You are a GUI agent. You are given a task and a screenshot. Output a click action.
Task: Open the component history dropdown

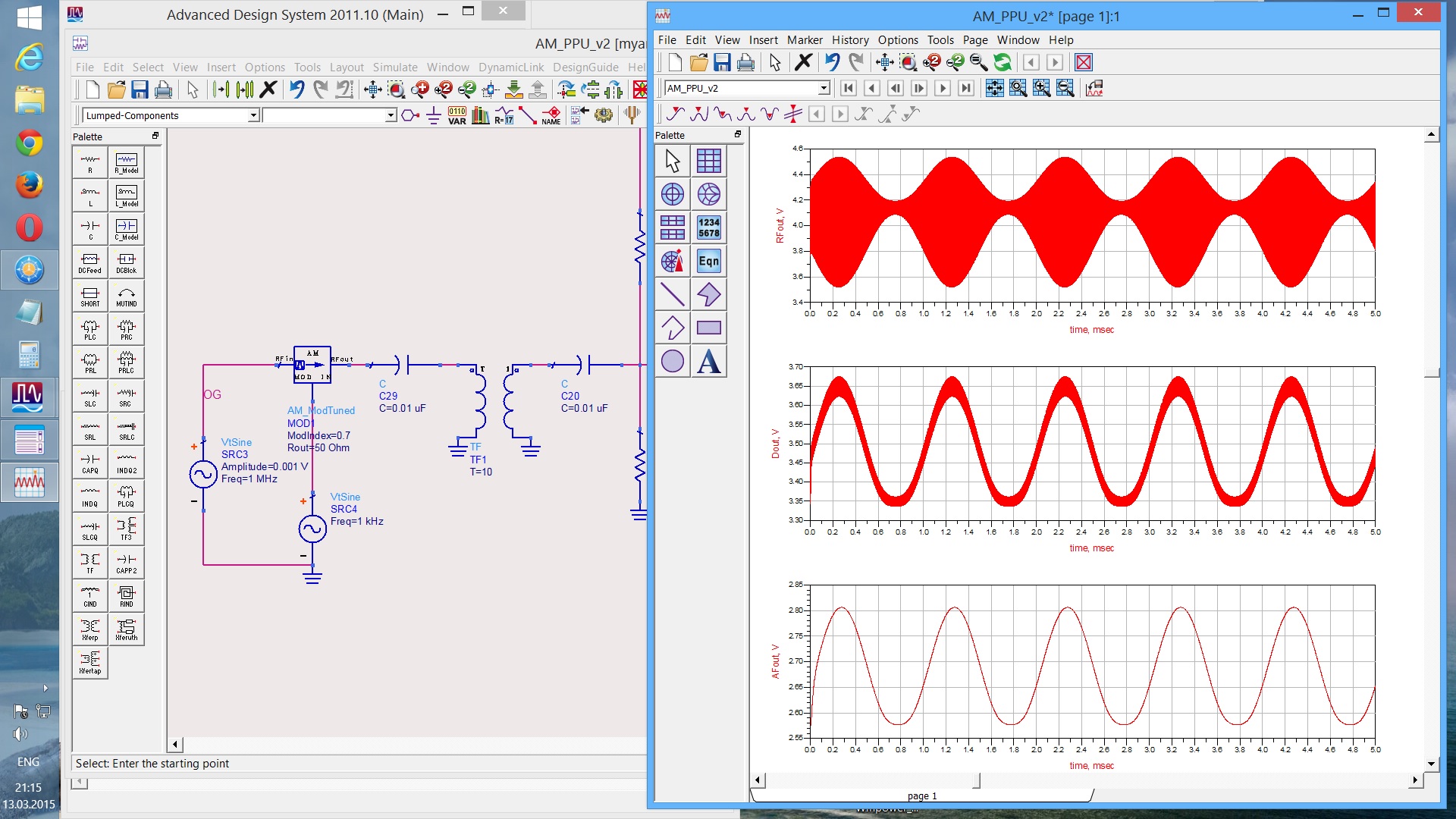391,115
